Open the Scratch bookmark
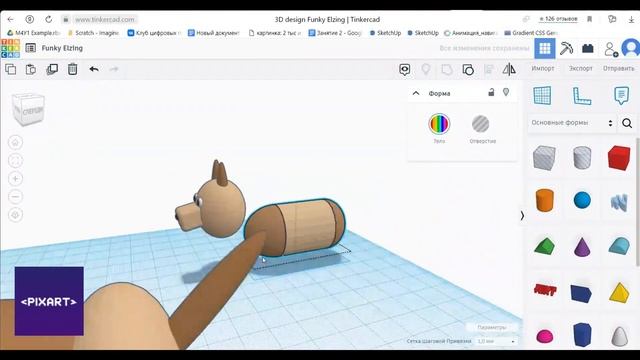This screenshot has height=360, width=640. click(x=93, y=33)
